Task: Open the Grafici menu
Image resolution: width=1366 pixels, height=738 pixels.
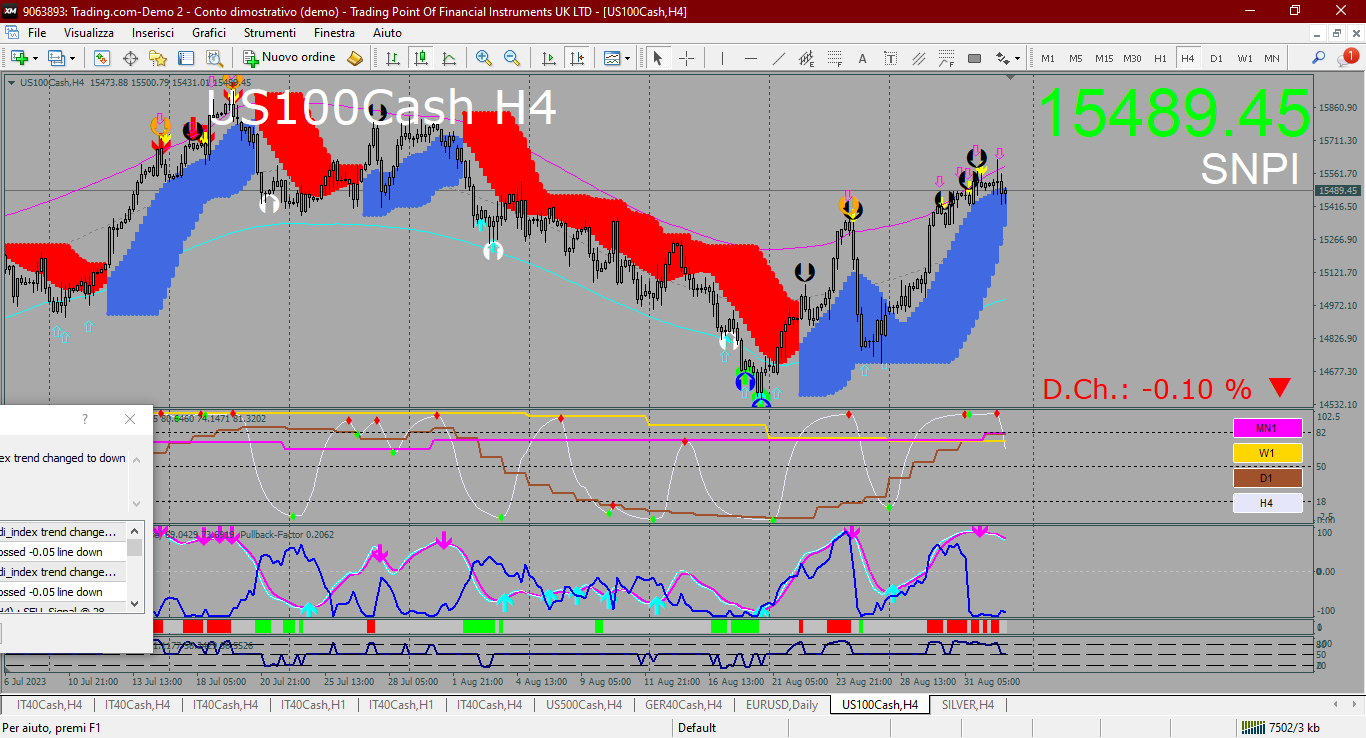Action: (209, 33)
